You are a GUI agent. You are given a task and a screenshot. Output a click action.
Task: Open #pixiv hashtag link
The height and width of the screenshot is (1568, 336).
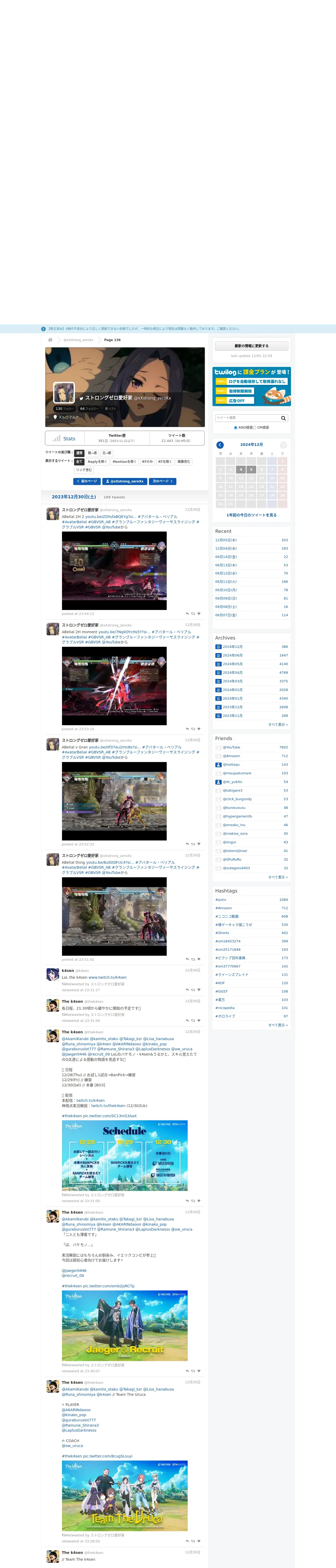point(221,900)
